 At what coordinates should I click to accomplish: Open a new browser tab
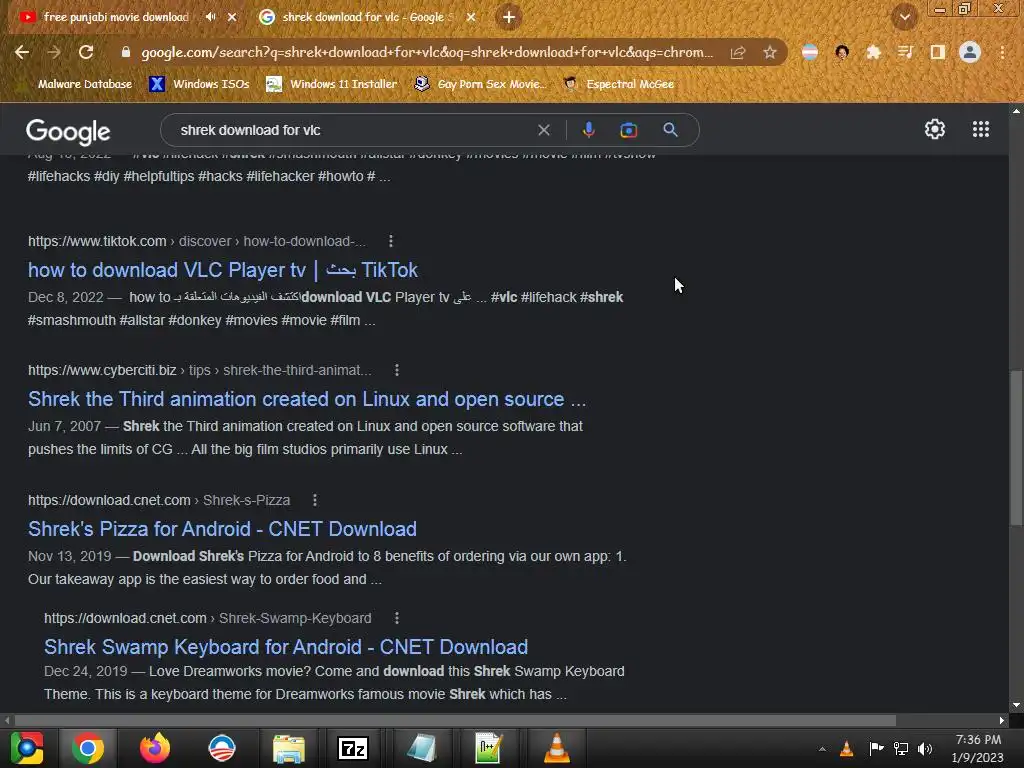click(509, 17)
